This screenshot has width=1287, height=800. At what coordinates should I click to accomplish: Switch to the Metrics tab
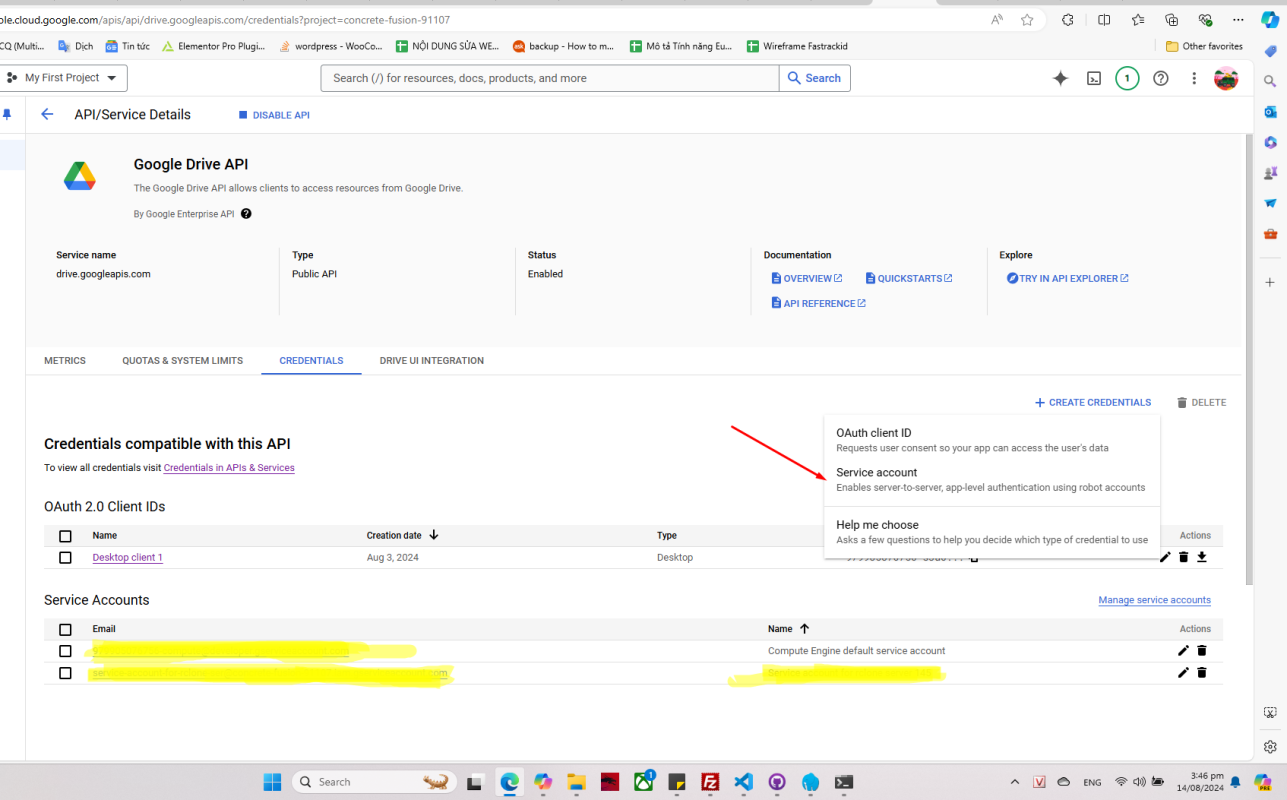[x=65, y=360]
